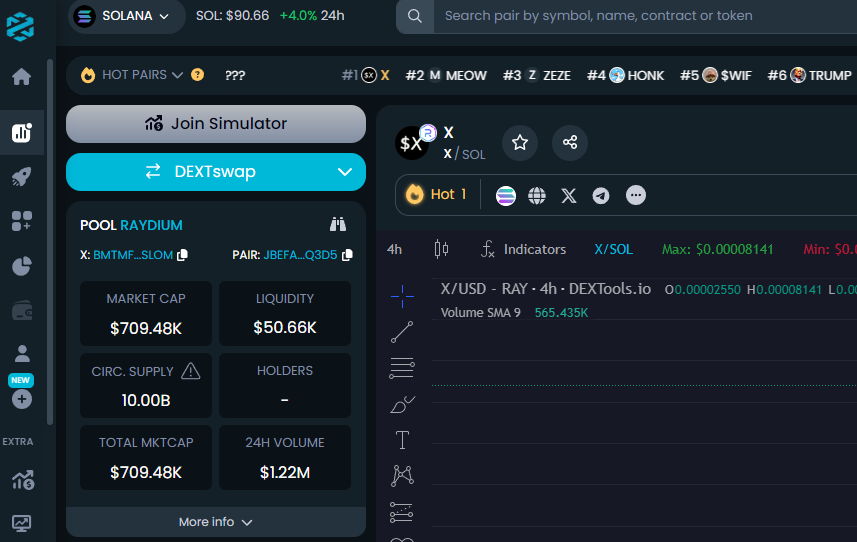This screenshot has width=857, height=542.
Task: Click the sidebar vertical scrollbar
Action: (x=50, y=241)
